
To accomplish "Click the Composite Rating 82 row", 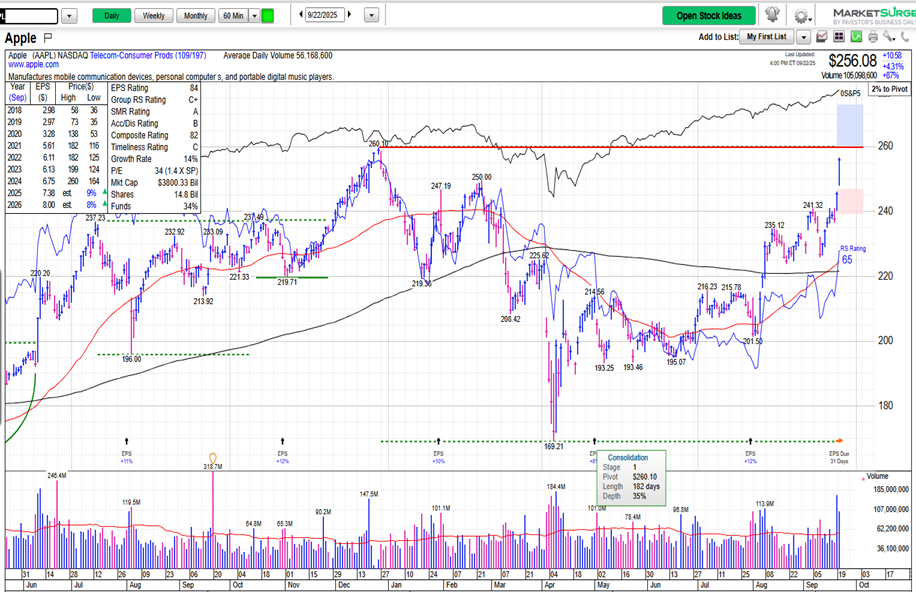I will point(154,135).
